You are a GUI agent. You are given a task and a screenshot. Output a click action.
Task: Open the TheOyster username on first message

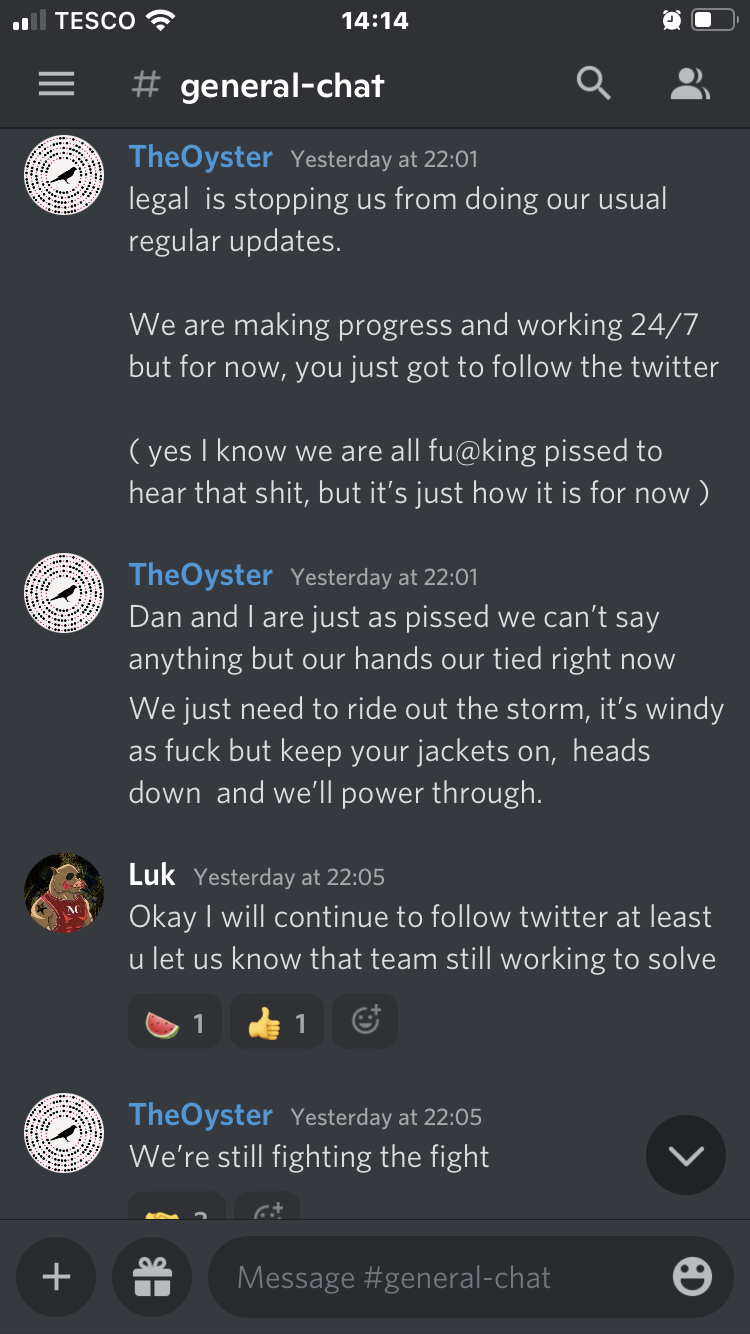[x=201, y=157]
